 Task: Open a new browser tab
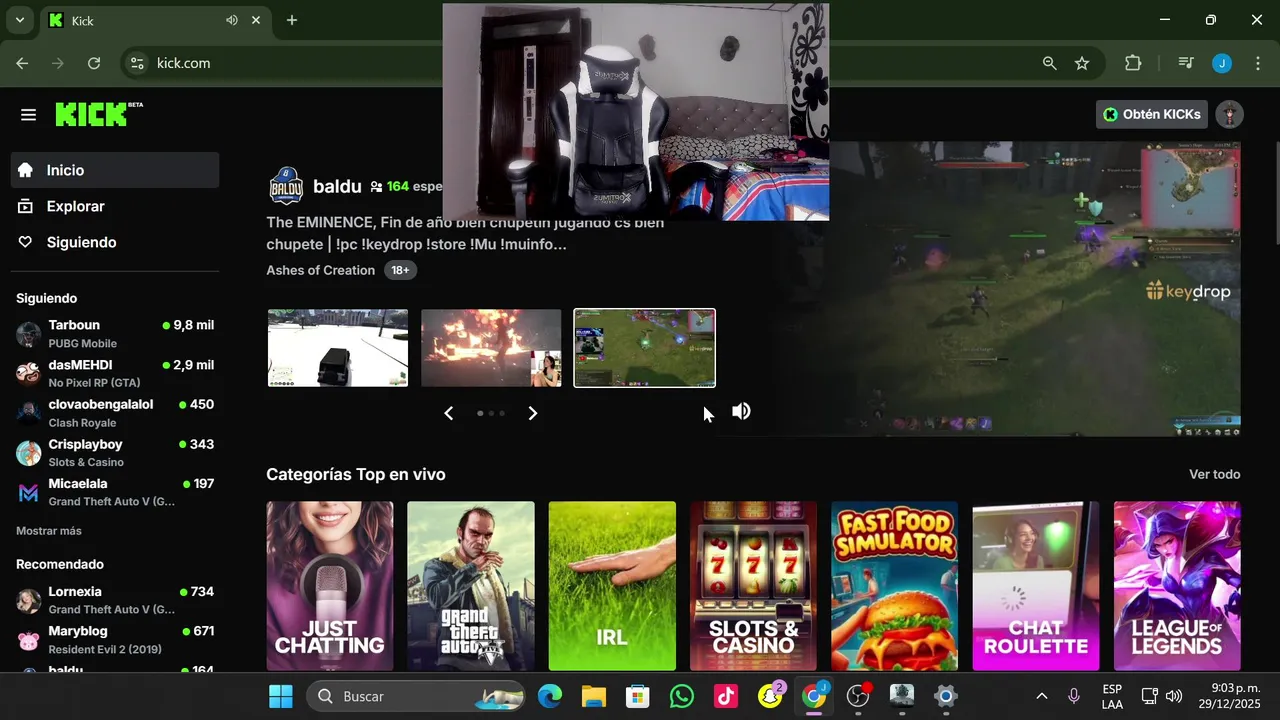292,20
